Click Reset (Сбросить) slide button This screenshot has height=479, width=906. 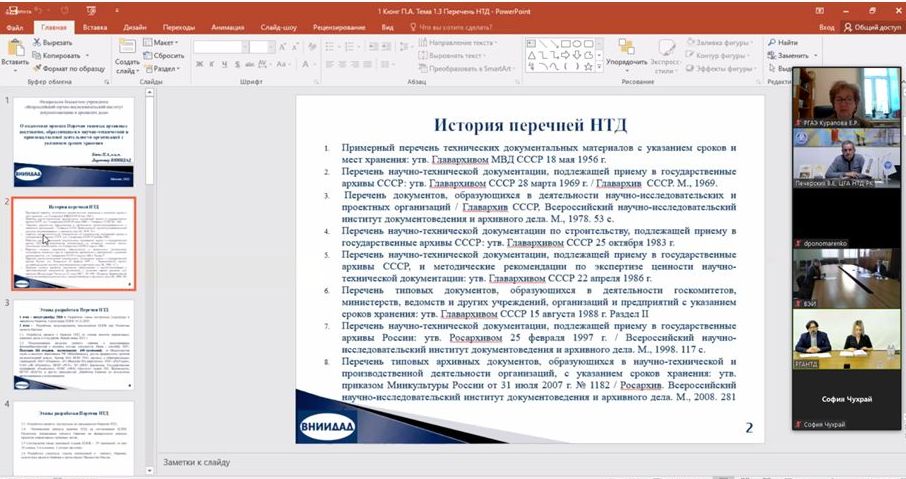164,55
